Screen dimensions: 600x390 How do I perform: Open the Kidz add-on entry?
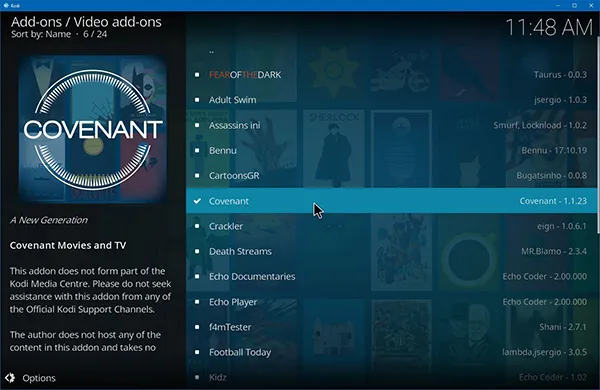click(x=391, y=377)
